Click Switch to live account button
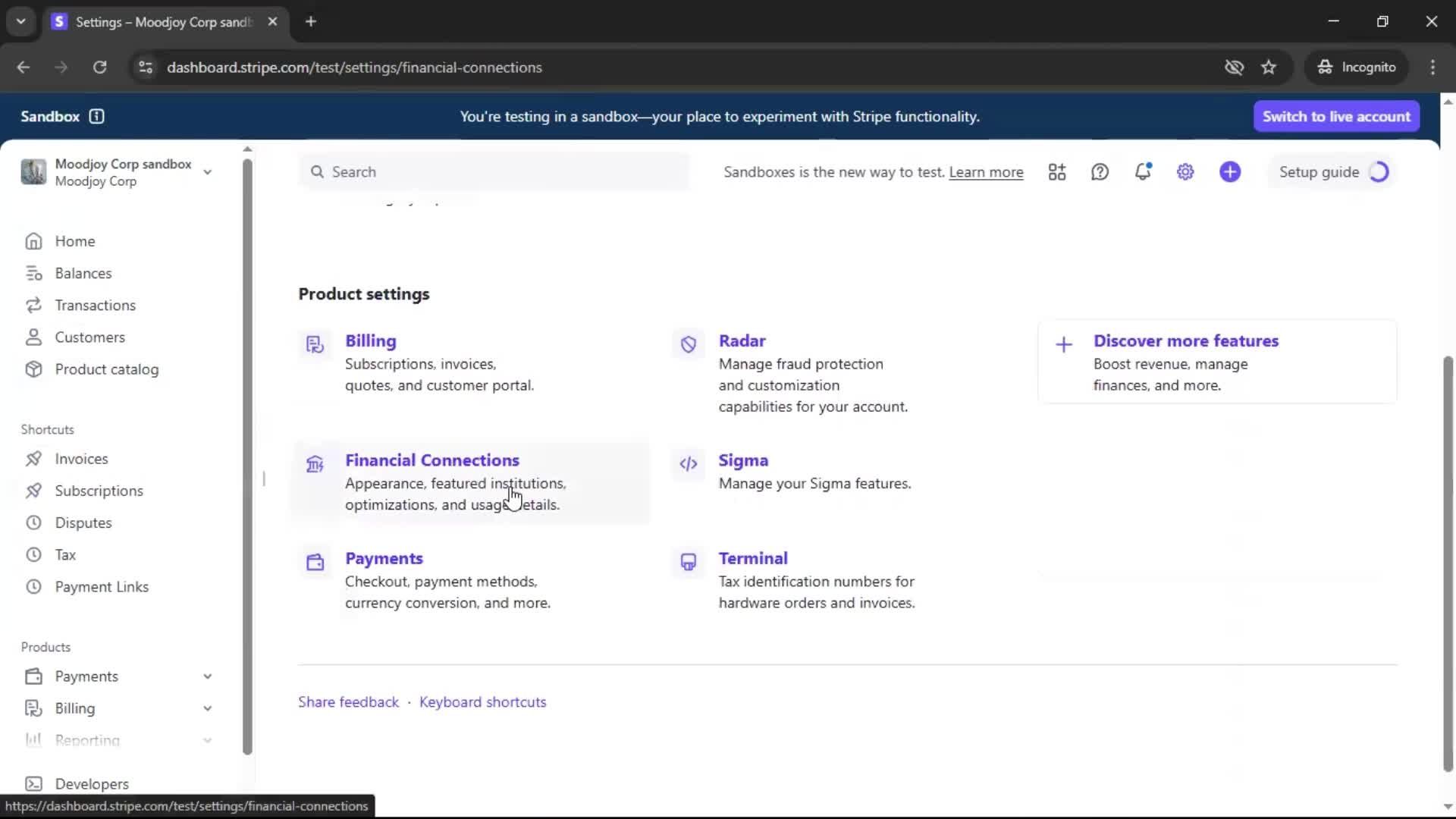This screenshot has width=1456, height=819. click(x=1336, y=116)
